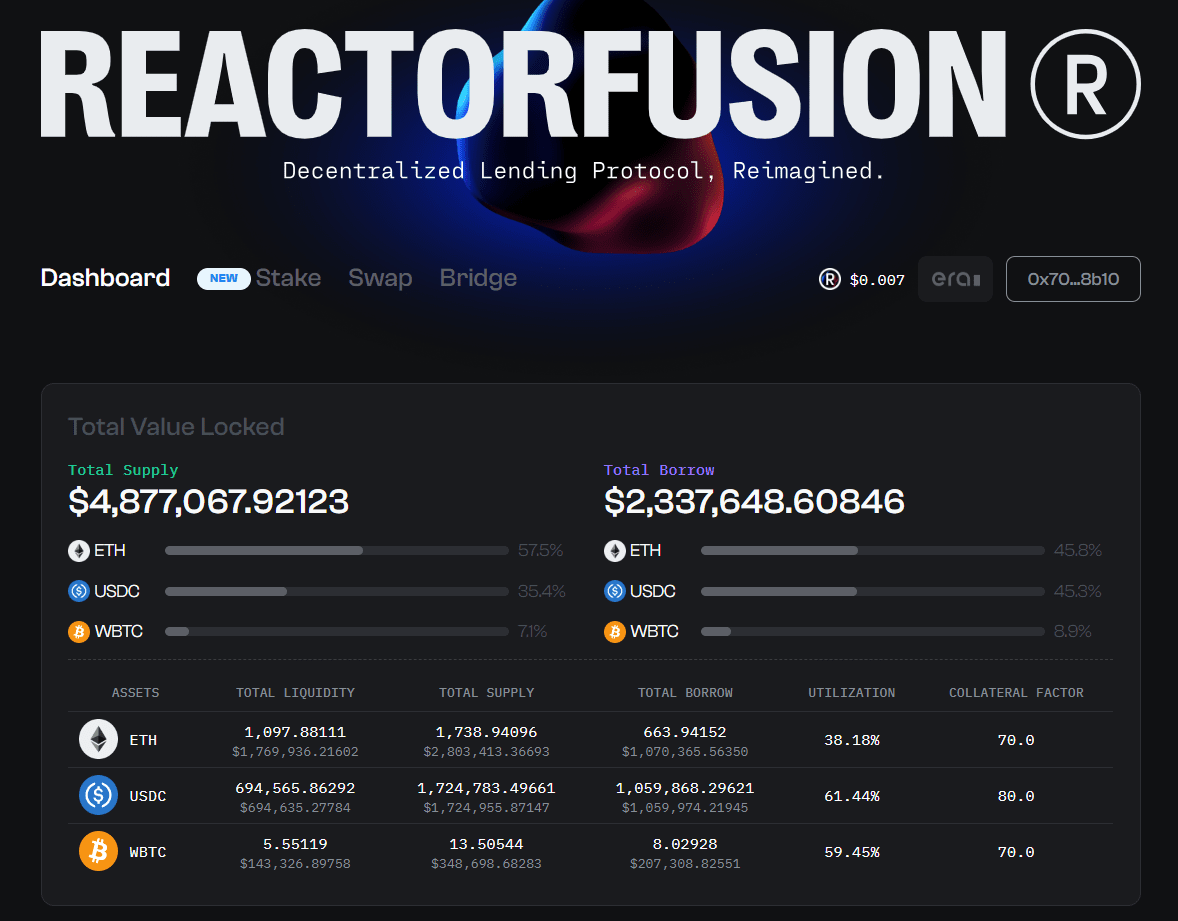
Task: Click the WBTC utilization 59.45%
Action: pos(851,852)
